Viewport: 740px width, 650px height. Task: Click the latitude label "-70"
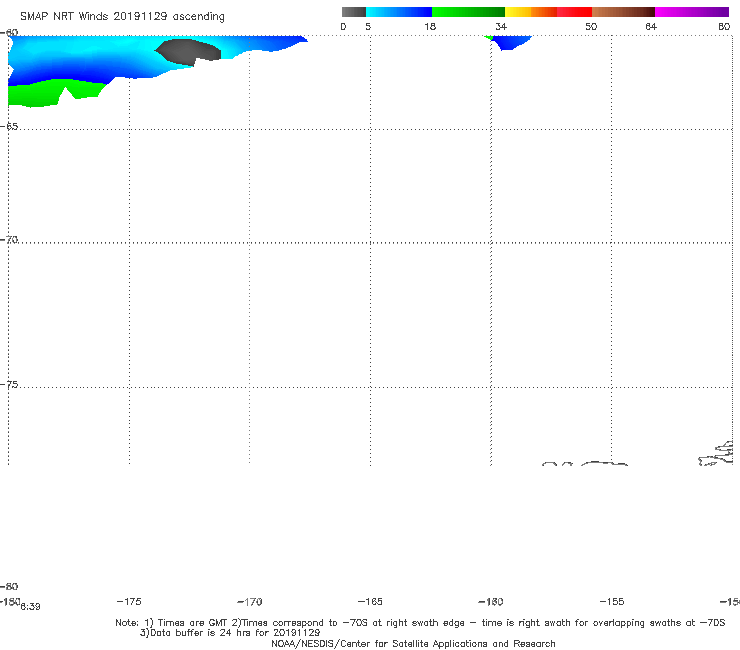click(9, 240)
